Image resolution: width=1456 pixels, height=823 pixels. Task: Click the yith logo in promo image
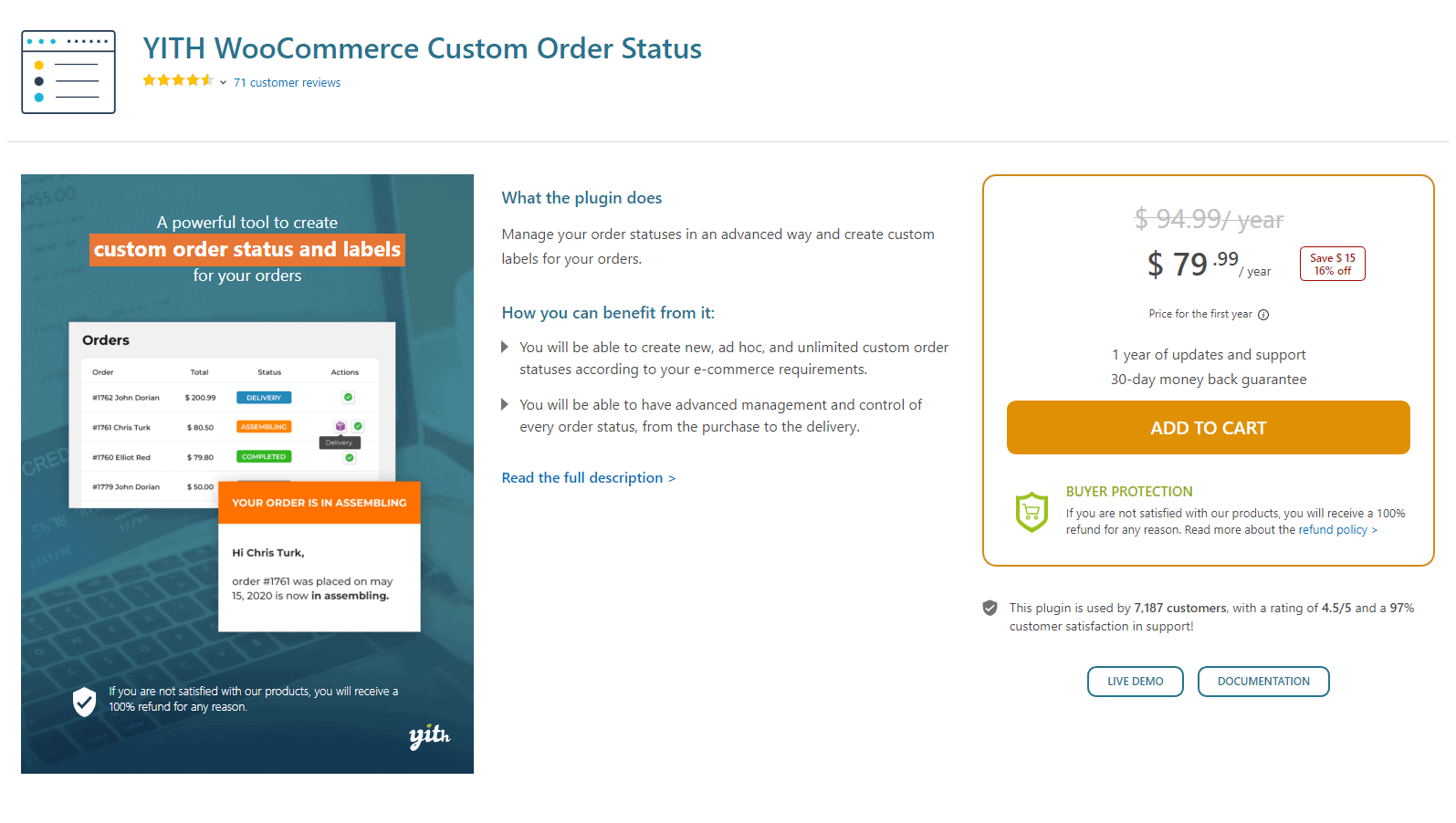(x=429, y=735)
